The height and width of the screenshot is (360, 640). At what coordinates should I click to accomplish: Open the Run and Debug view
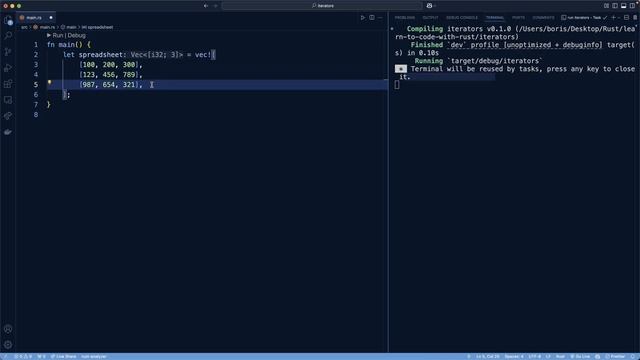point(8,68)
